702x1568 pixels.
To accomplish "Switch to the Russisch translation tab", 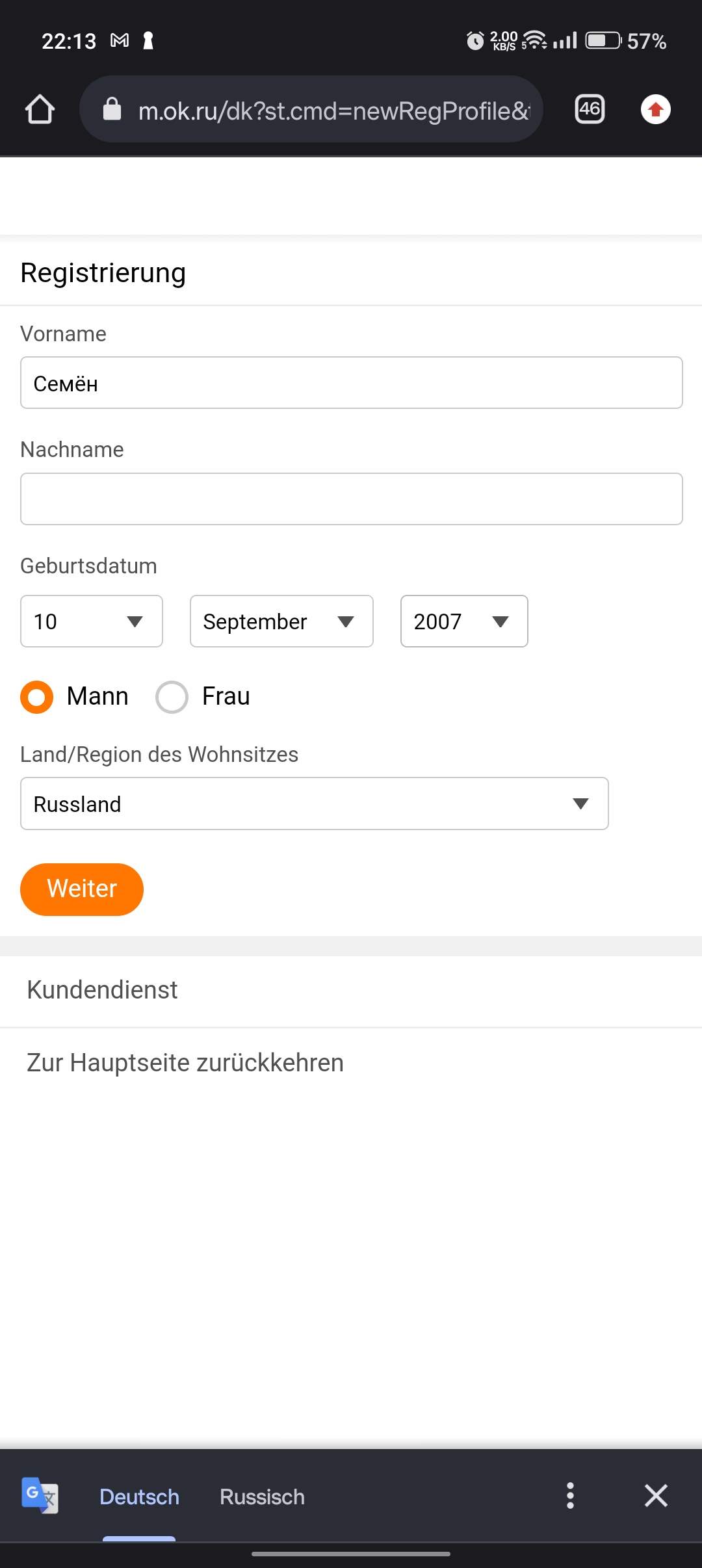I will pyautogui.click(x=262, y=1496).
